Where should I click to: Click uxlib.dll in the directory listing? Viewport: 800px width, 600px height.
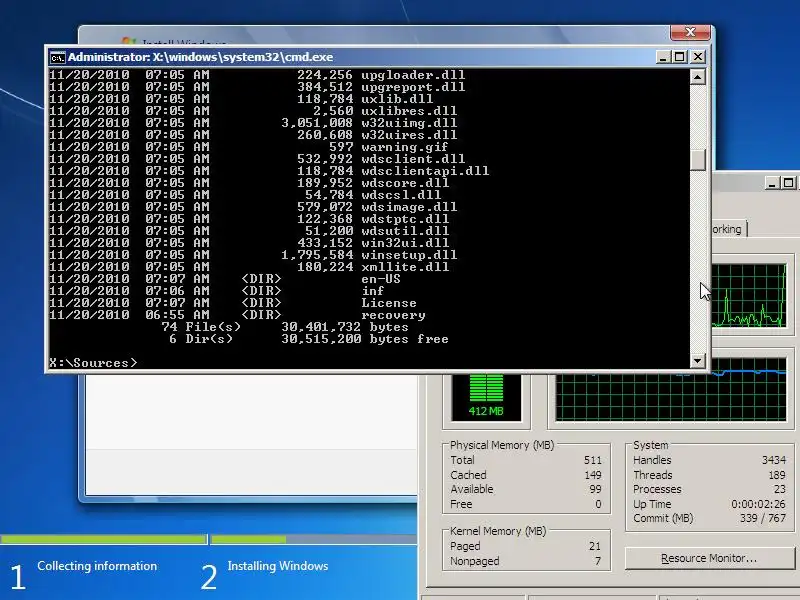coord(397,99)
